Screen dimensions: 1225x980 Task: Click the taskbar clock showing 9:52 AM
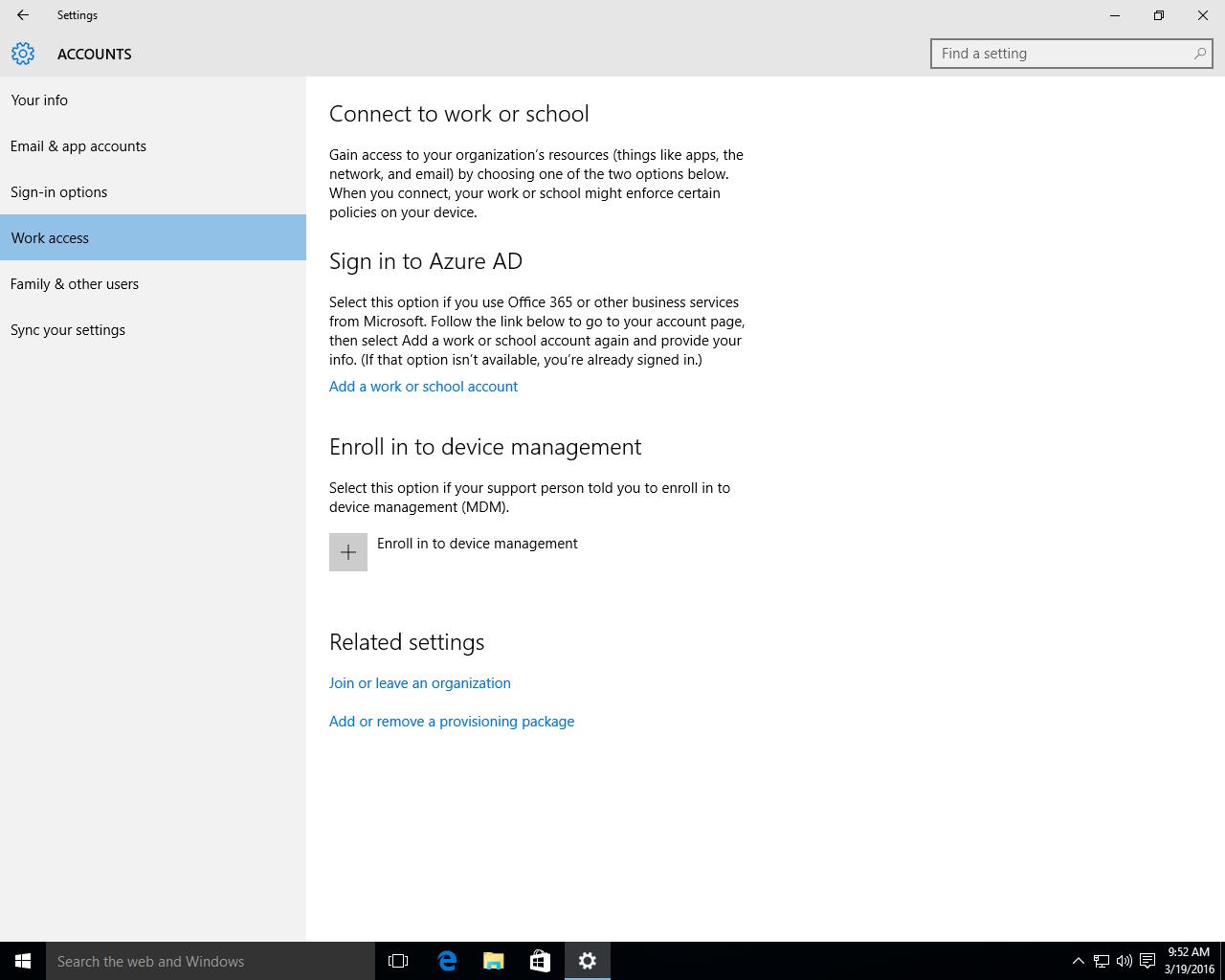(x=1189, y=961)
